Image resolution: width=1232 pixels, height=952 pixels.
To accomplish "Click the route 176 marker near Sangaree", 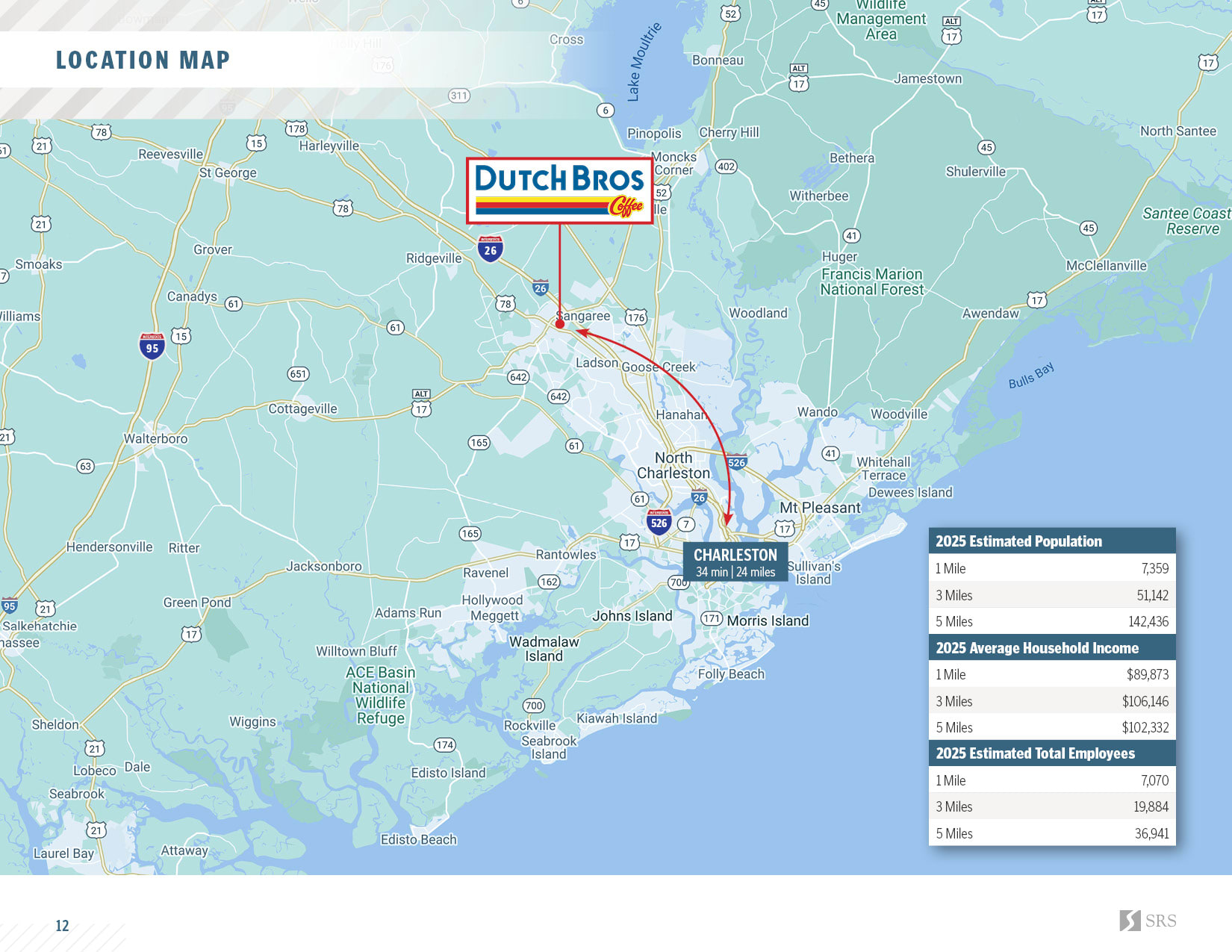I will (x=636, y=317).
